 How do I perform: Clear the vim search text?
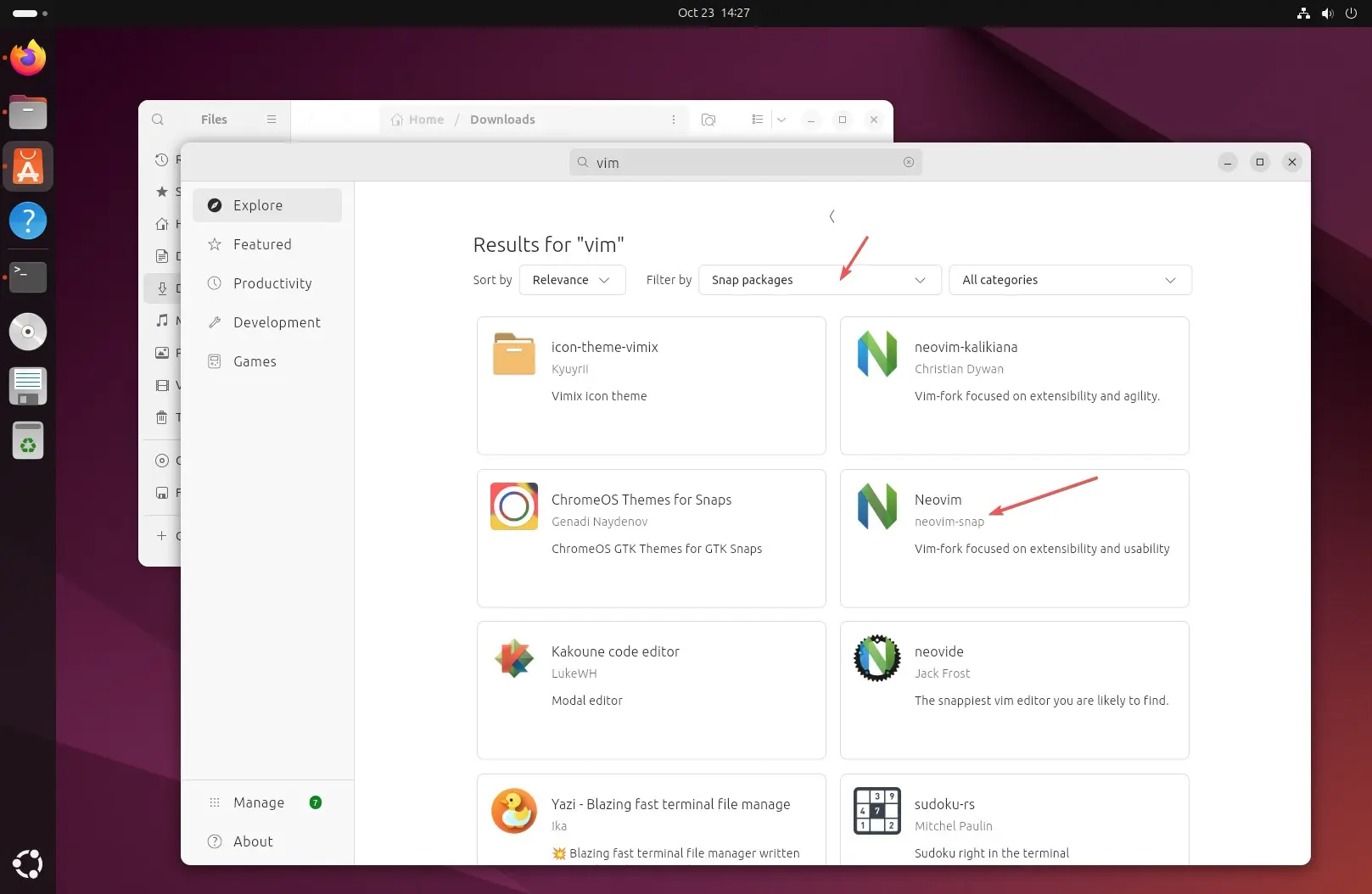[x=909, y=162]
